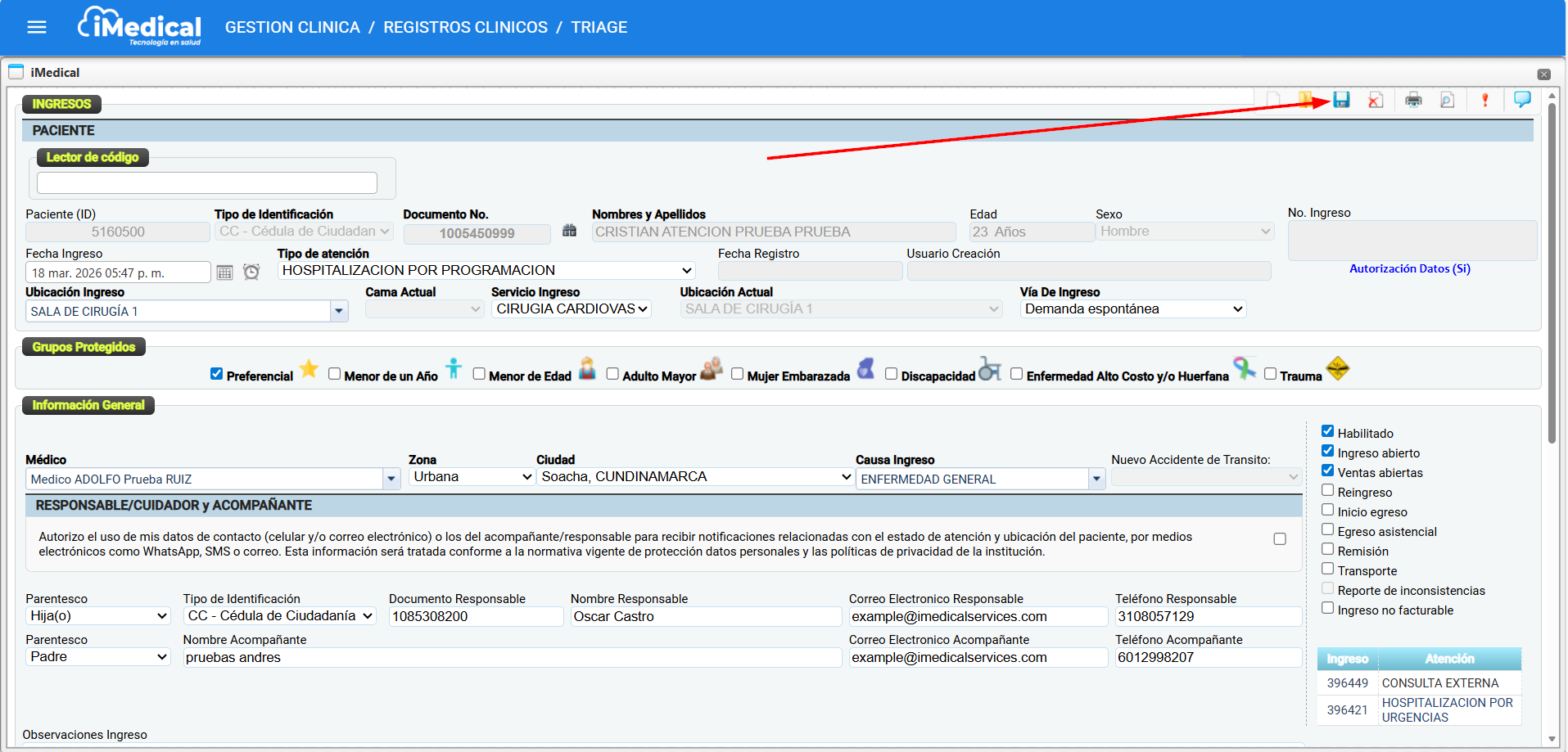Click the Lector de código input field

206,182
